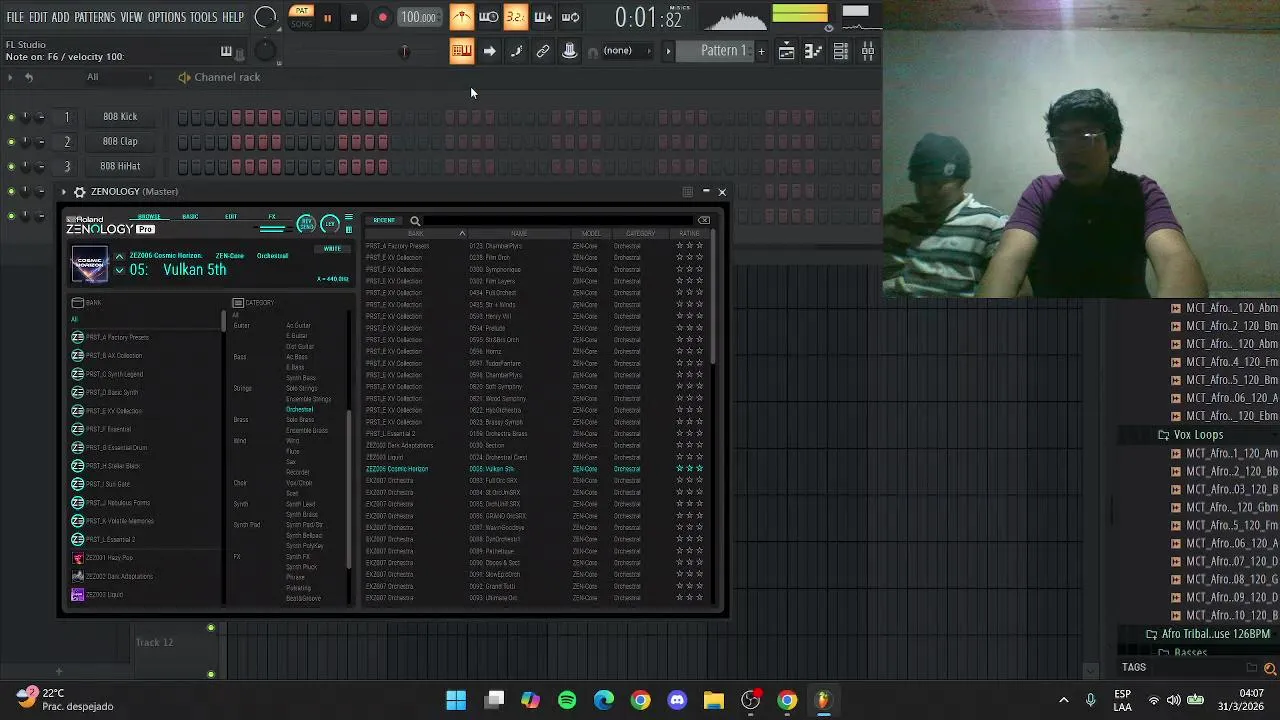Choose the Orchestral category
The height and width of the screenshot is (720, 1280).
point(299,409)
